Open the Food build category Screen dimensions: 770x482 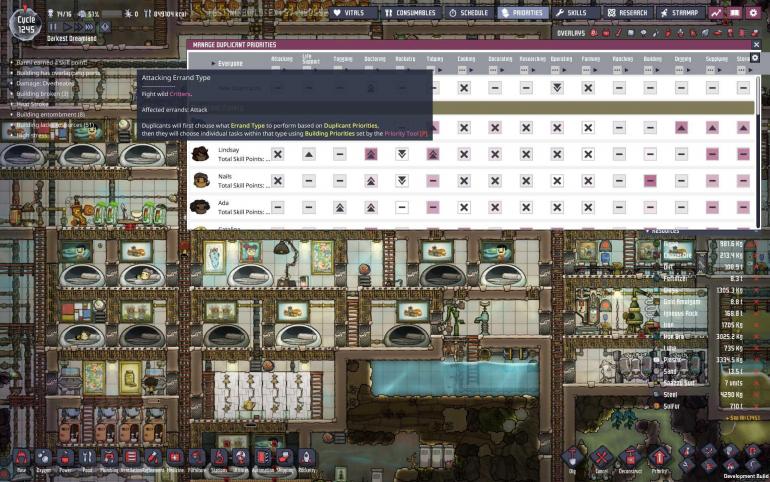[87, 458]
